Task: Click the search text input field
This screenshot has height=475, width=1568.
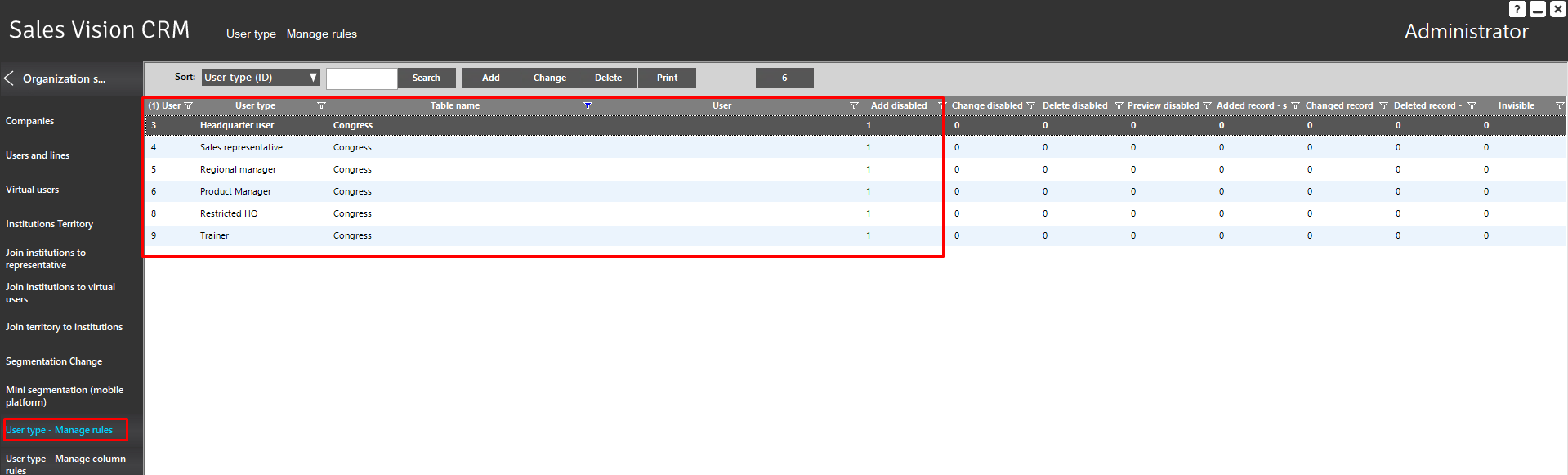Action: pyautogui.click(x=361, y=78)
